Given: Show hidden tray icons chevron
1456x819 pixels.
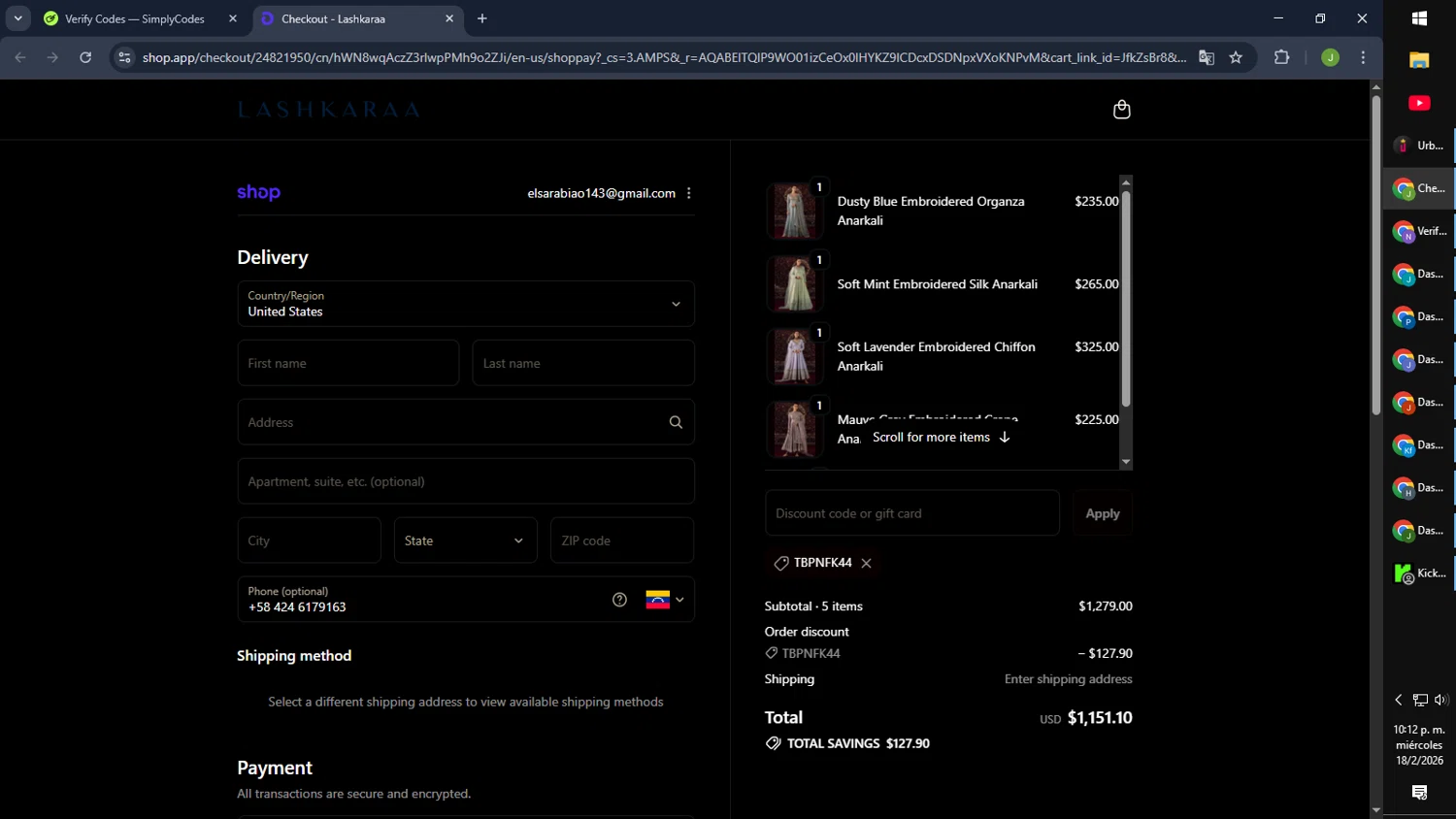Looking at the screenshot, I should pyautogui.click(x=1399, y=700).
